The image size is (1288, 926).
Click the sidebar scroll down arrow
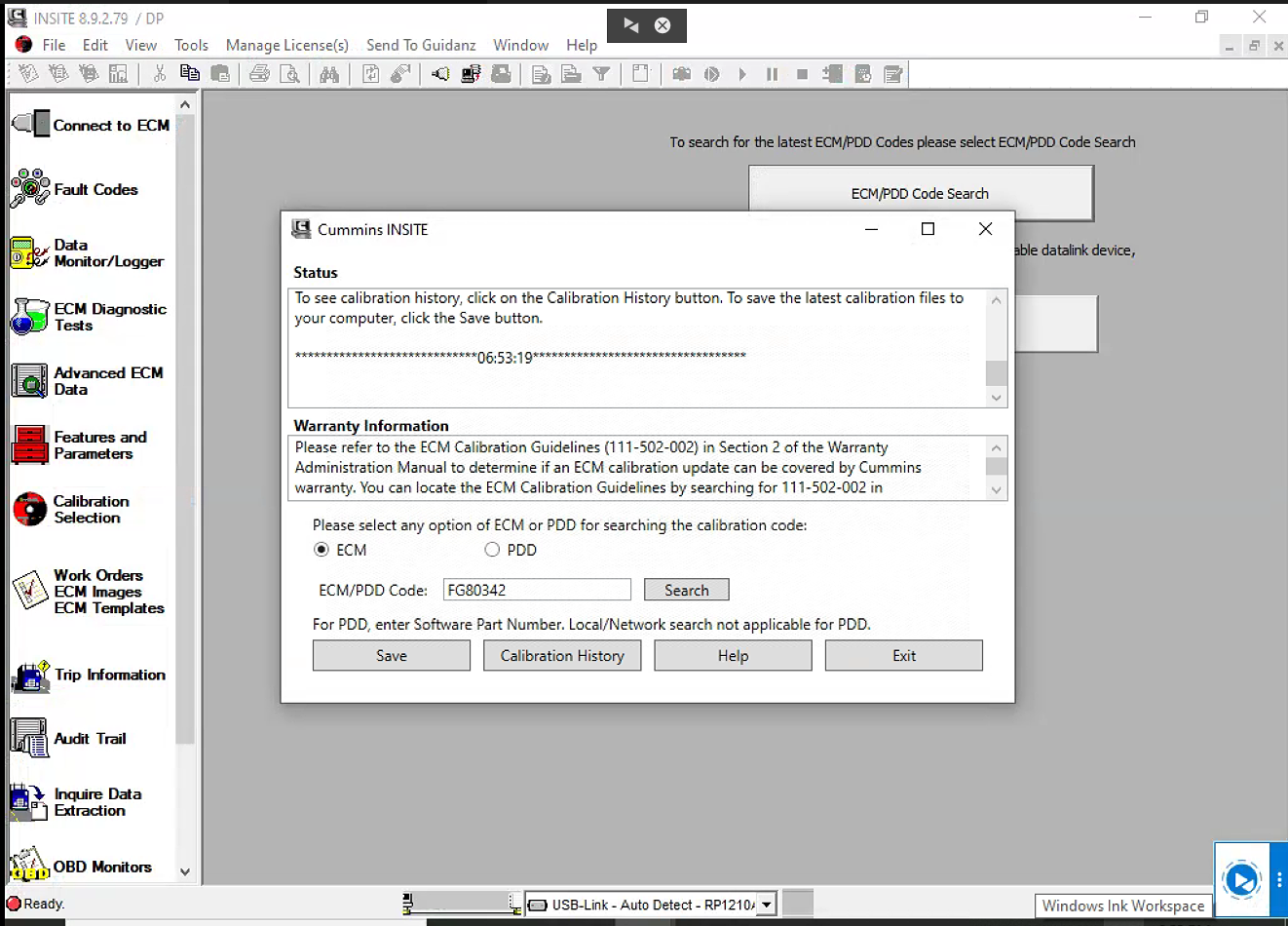point(185,872)
